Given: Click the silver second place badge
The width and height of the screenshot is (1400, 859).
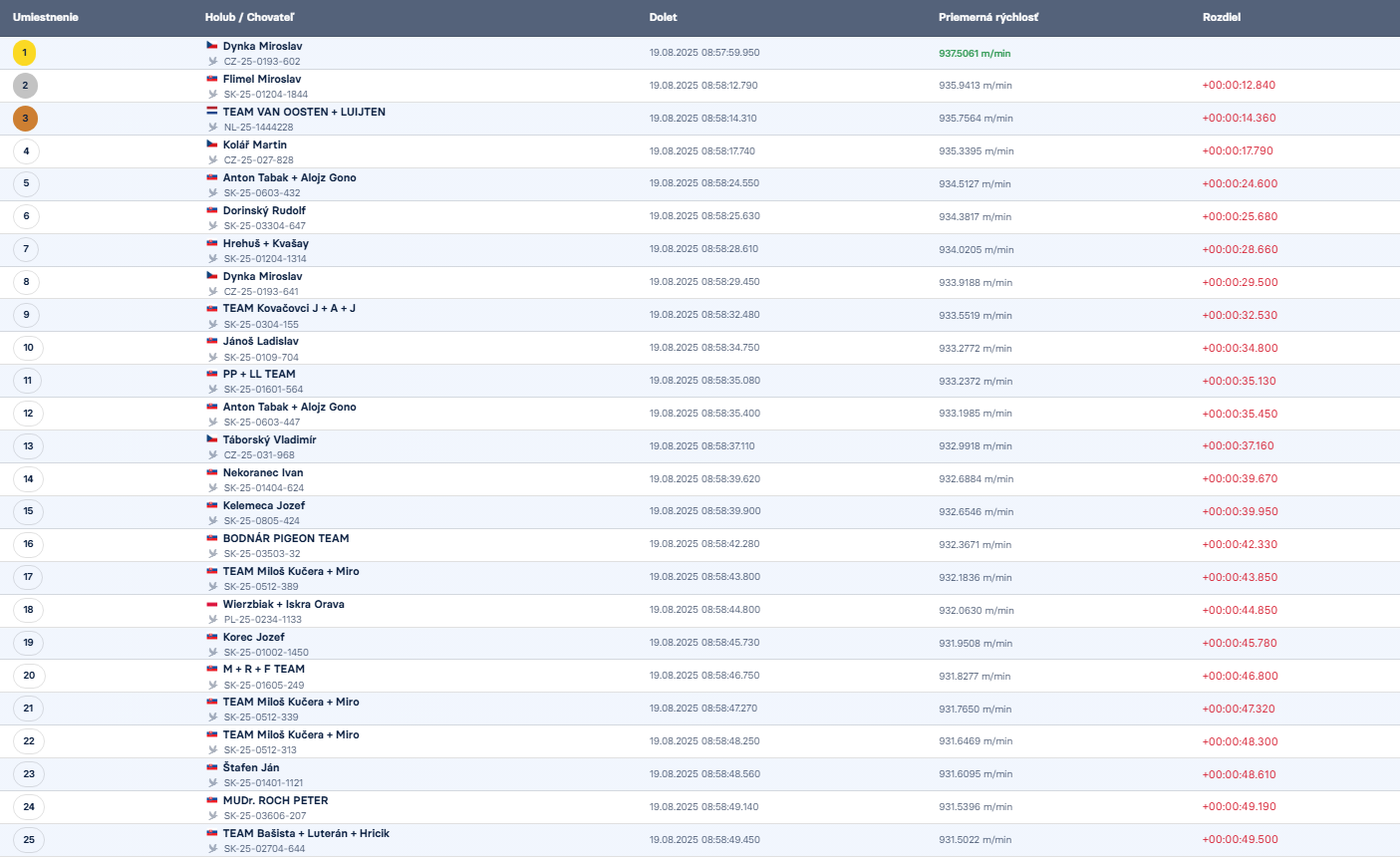Looking at the screenshot, I should pyautogui.click(x=25, y=86).
